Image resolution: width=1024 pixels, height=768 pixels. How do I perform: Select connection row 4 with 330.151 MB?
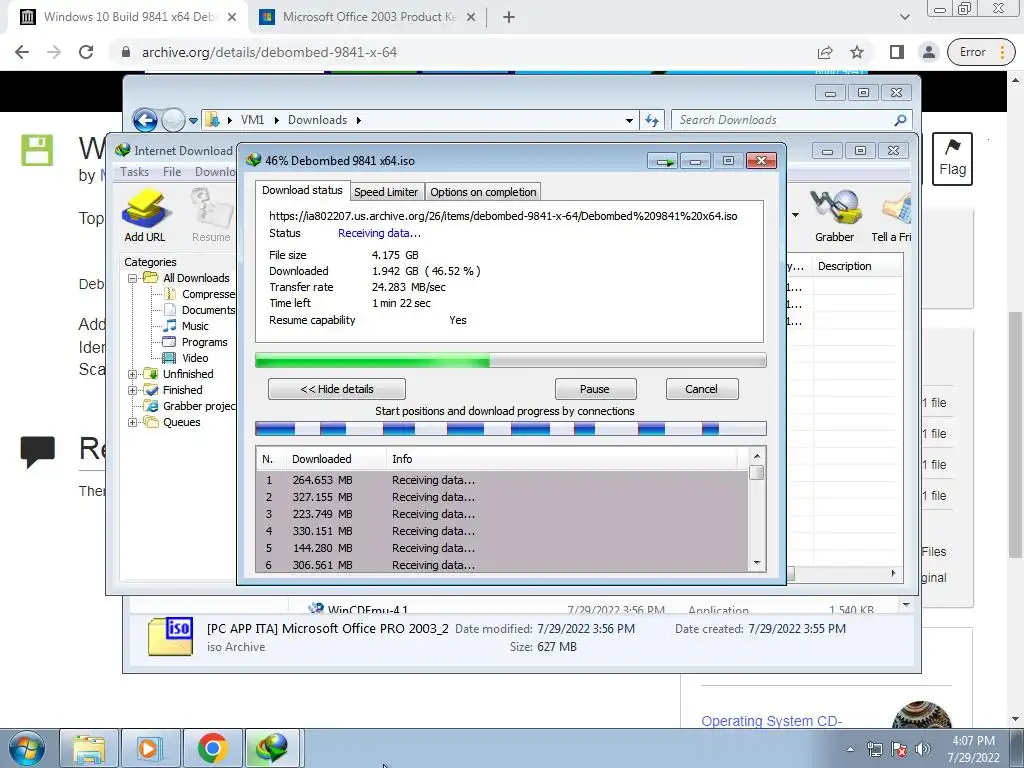point(502,531)
